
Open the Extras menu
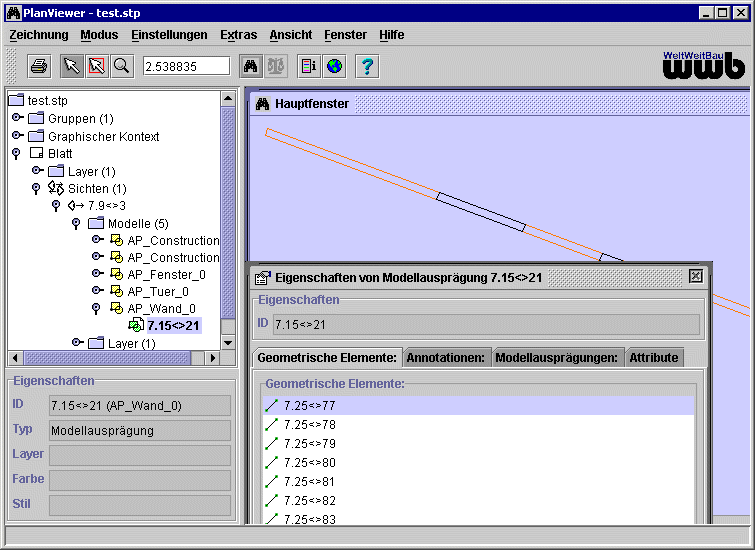click(238, 35)
